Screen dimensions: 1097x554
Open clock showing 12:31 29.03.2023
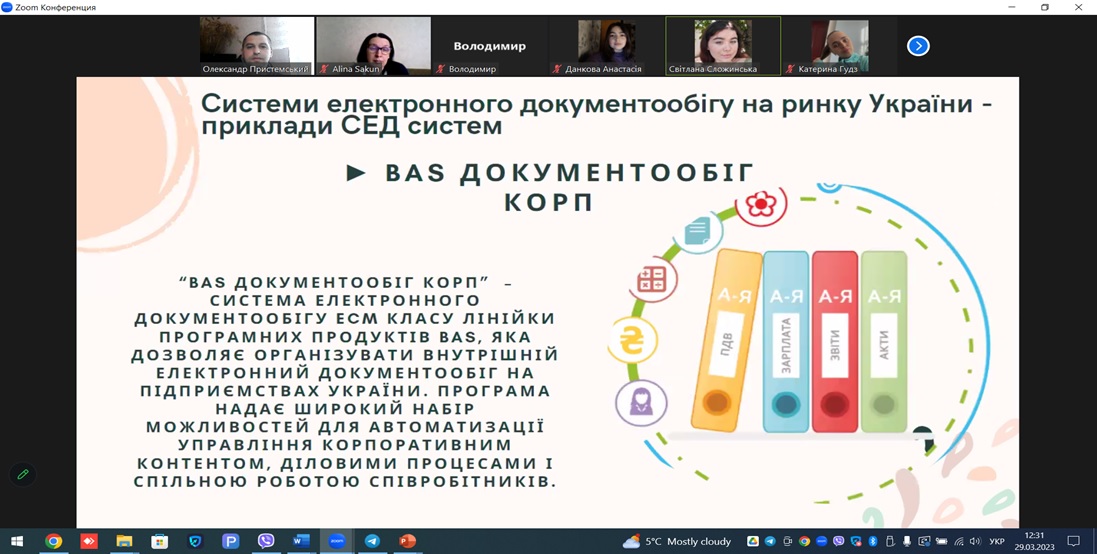tap(1034, 541)
